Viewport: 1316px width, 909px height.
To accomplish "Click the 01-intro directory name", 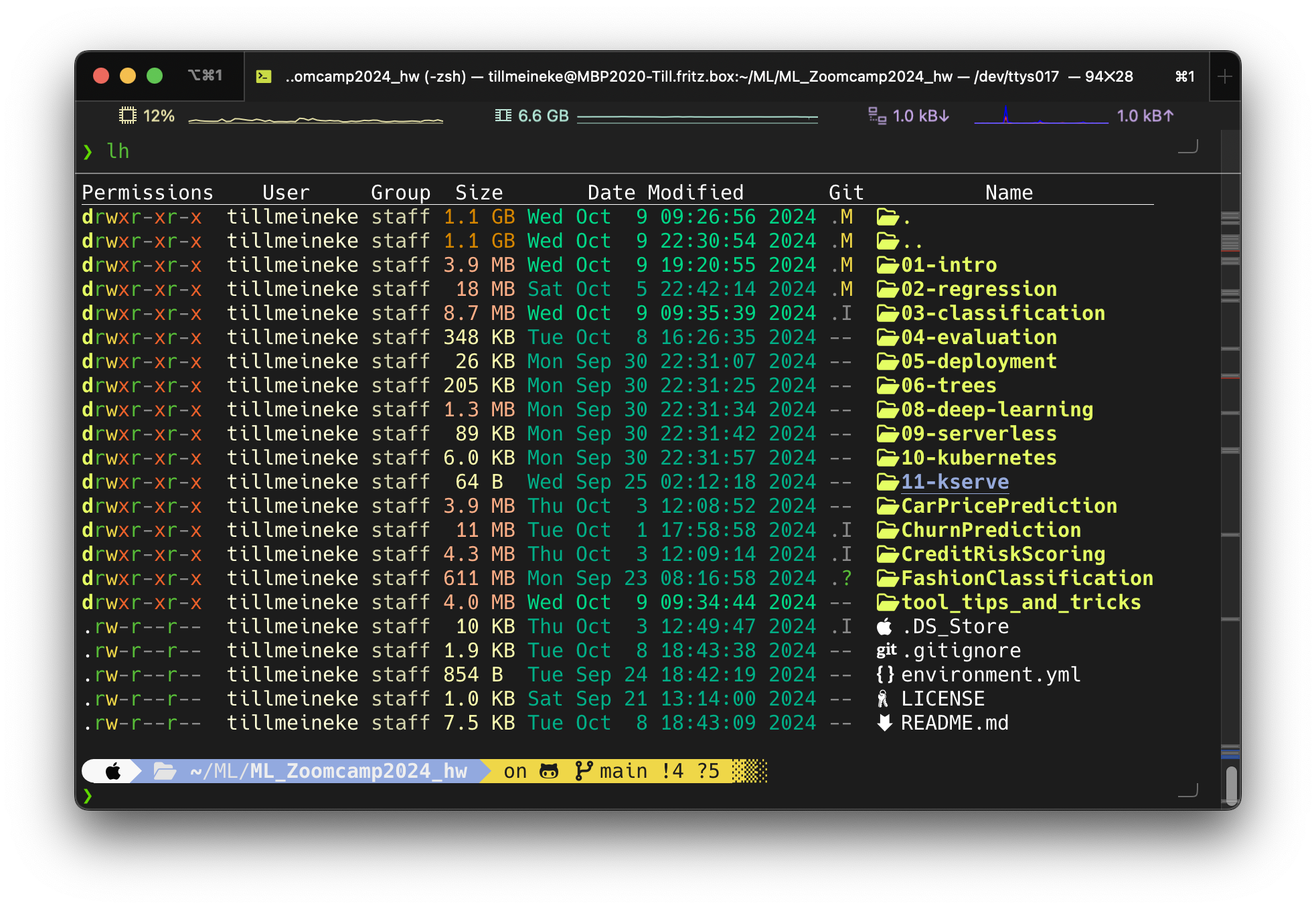I will (x=949, y=266).
